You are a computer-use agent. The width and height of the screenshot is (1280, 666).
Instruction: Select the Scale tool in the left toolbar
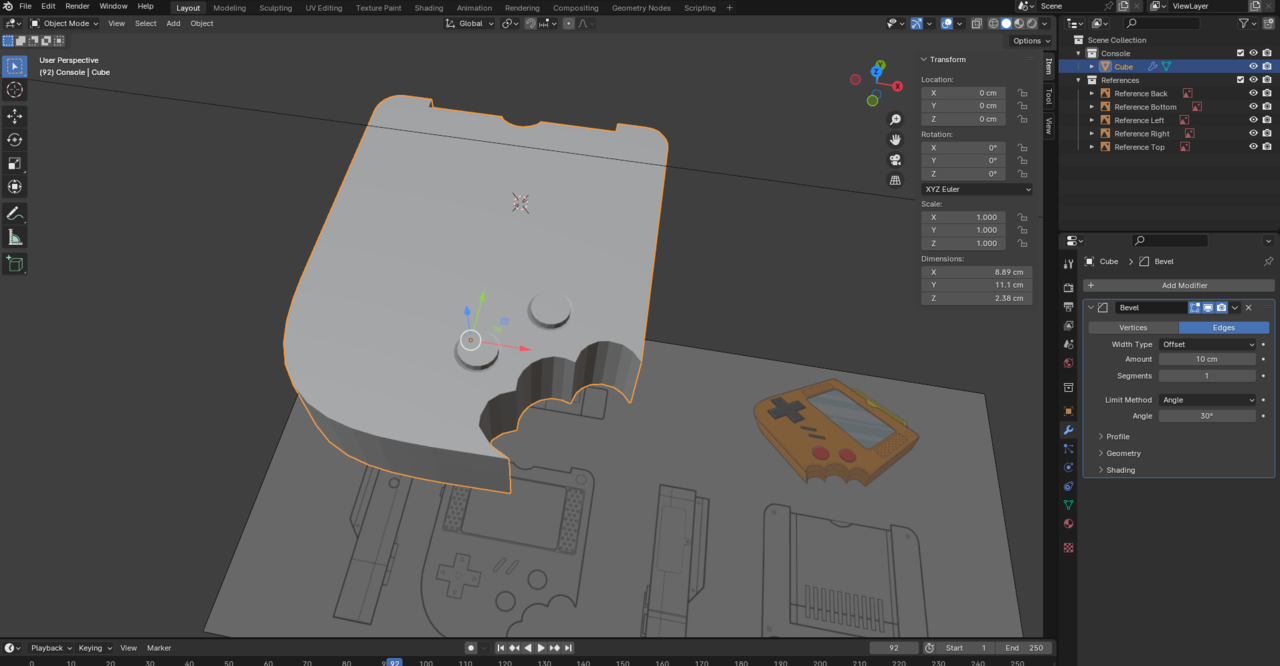click(x=15, y=163)
